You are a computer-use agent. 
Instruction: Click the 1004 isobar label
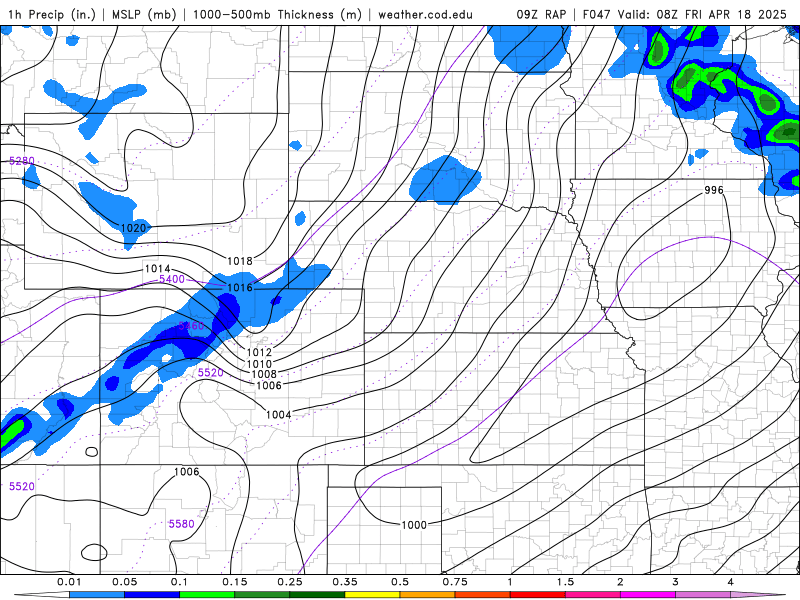(279, 415)
